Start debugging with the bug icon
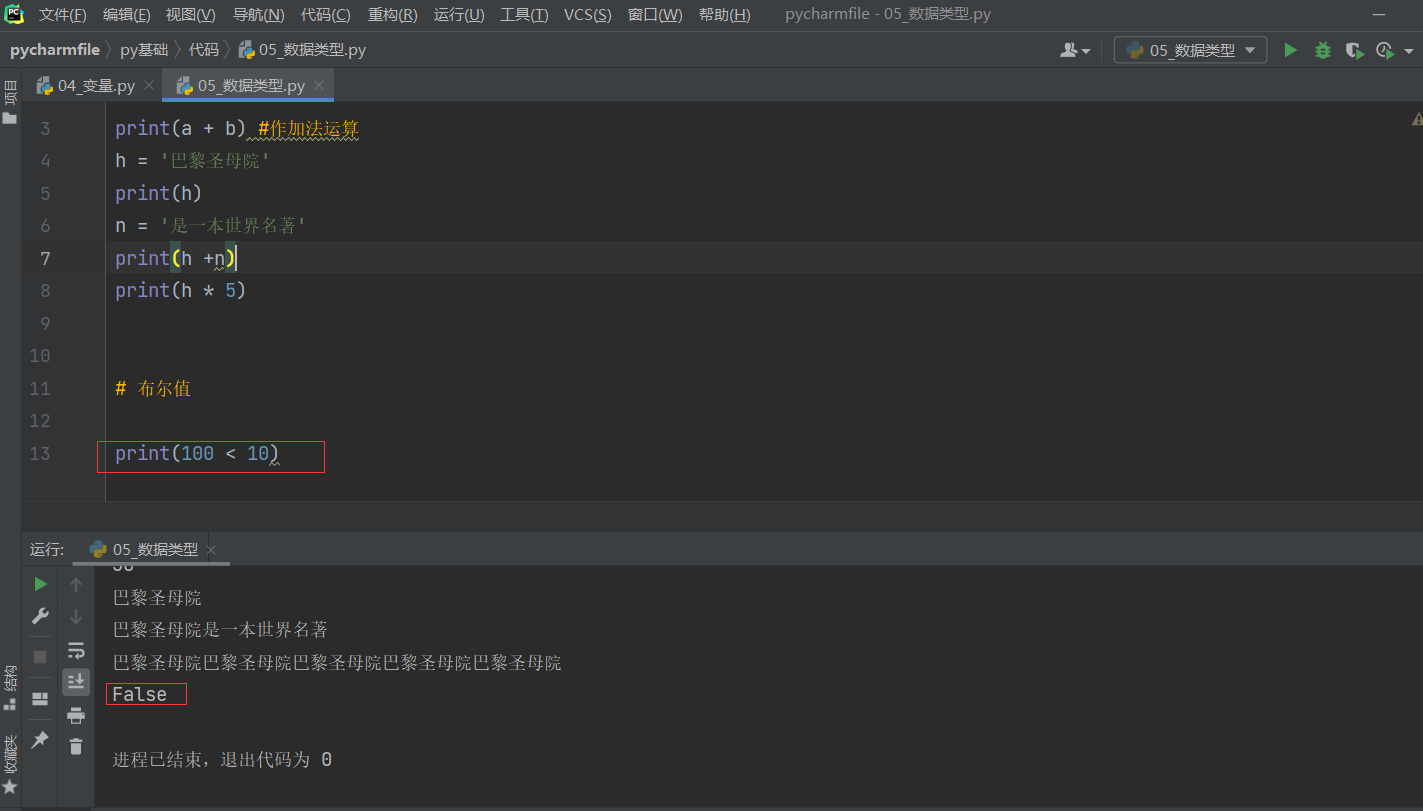This screenshot has height=811, width=1423. click(x=1322, y=50)
